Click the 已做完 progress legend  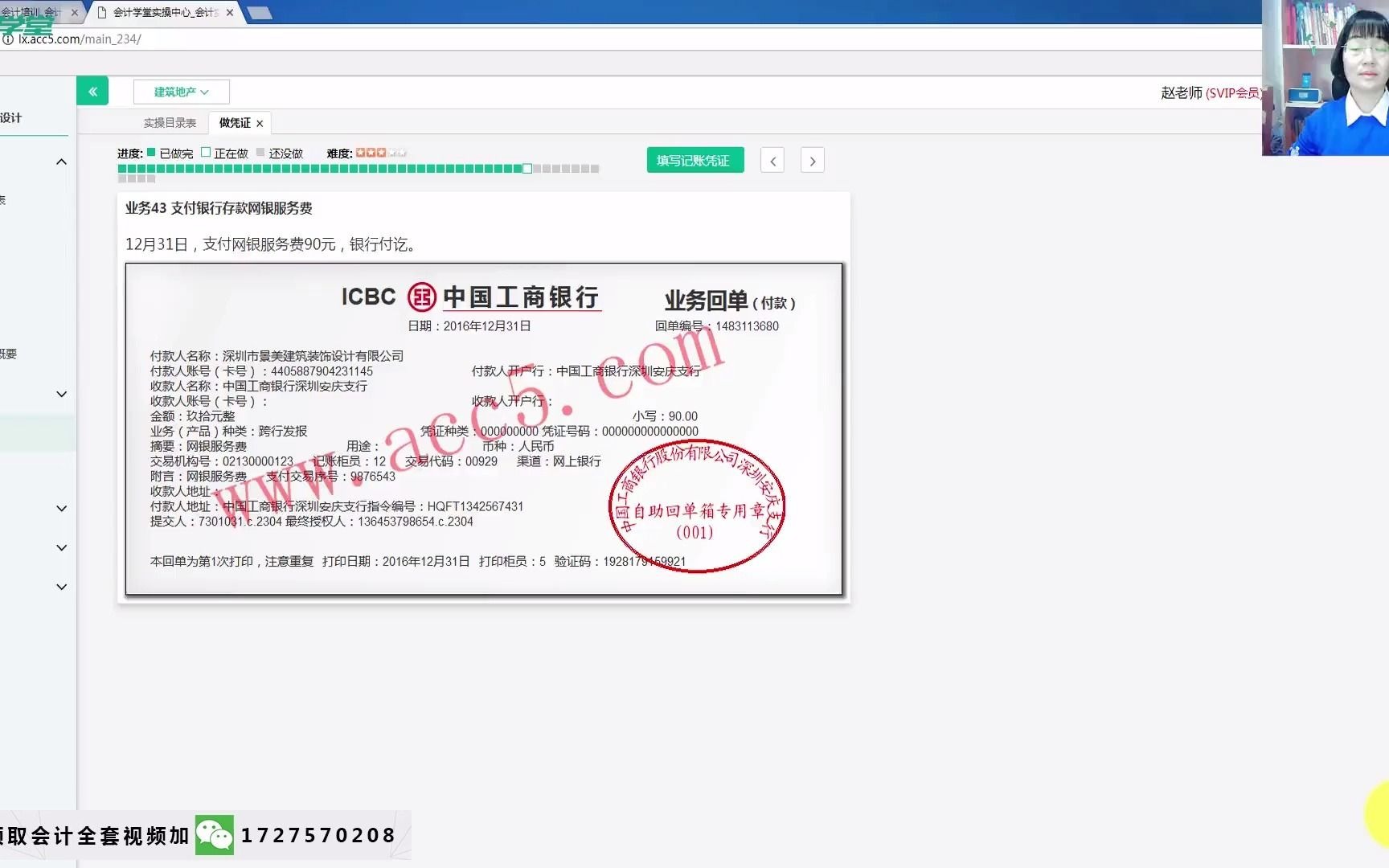click(x=170, y=153)
